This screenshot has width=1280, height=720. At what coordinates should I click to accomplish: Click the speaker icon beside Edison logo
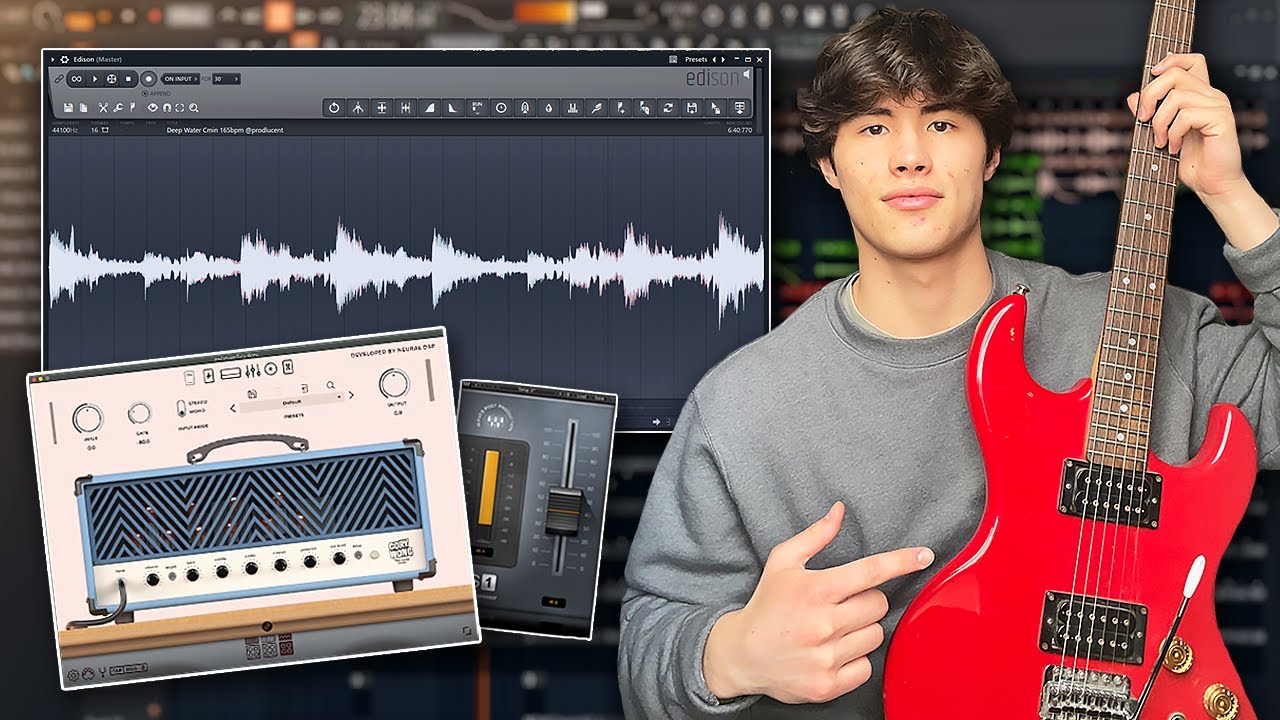pos(746,74)
